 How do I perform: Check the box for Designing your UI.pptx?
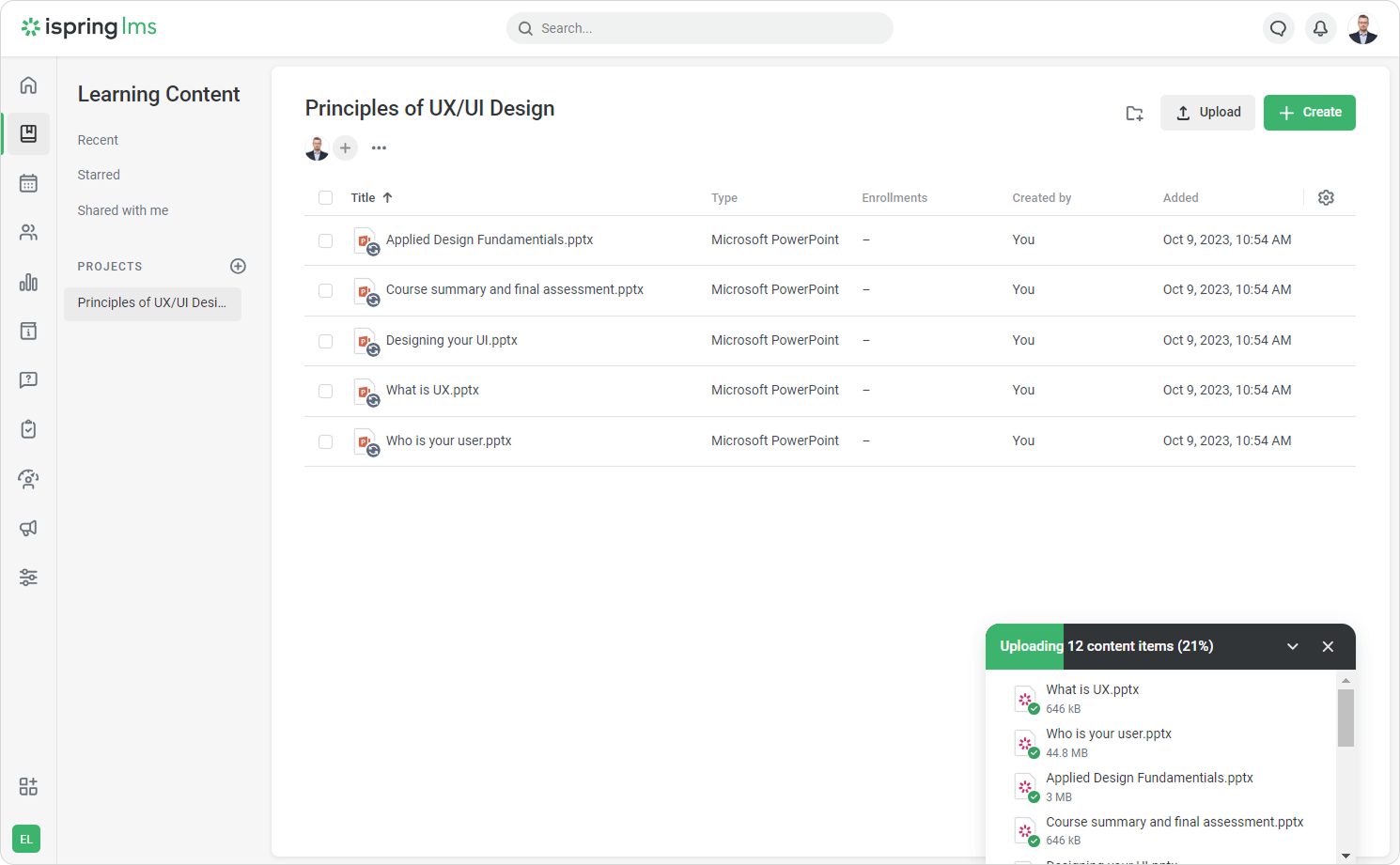tap(325, 341)
